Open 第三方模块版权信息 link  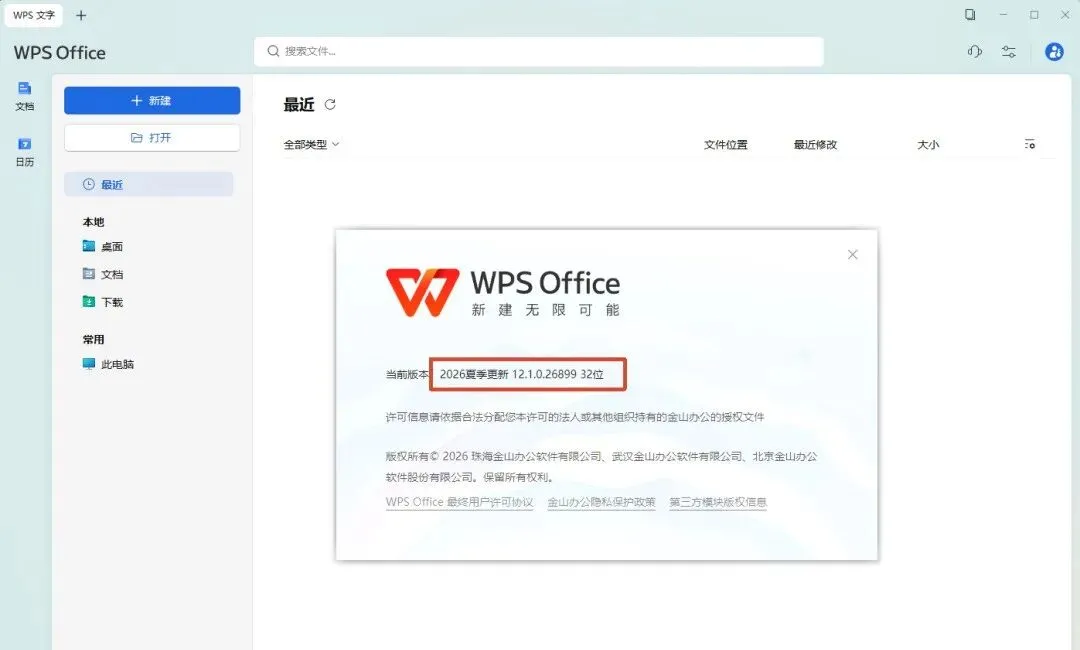(718, 502)
